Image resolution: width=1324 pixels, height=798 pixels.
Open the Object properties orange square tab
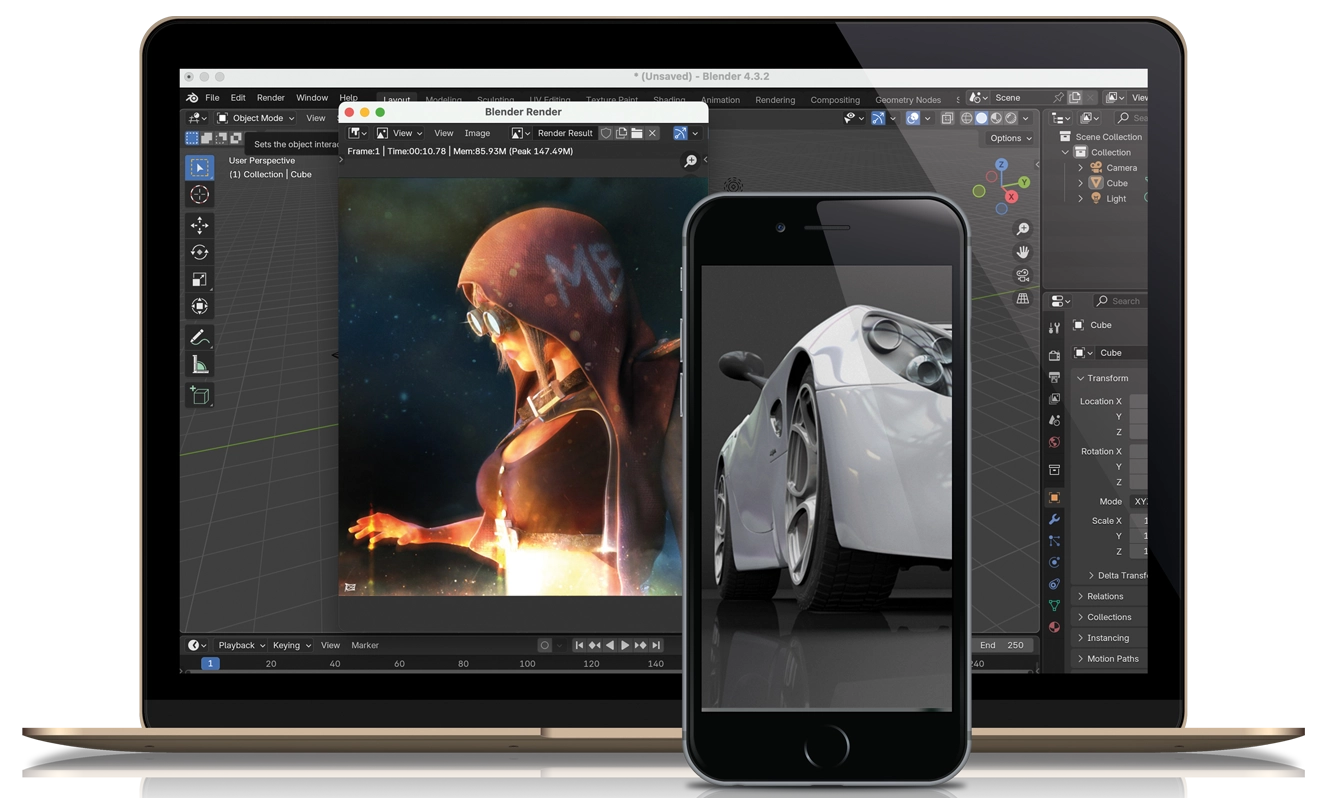pos(1054,497)
